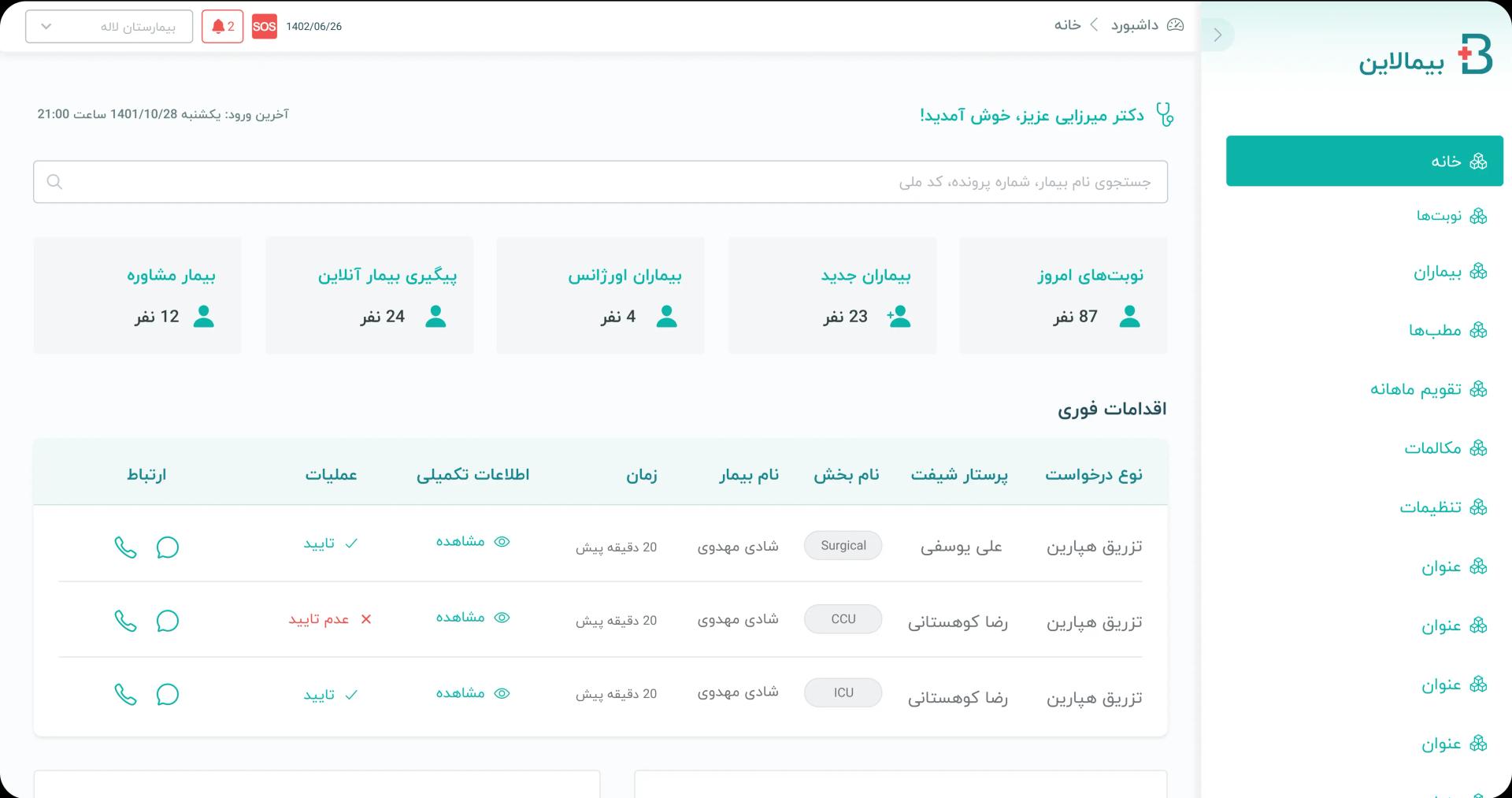Open chat for the ICU row
1512x798 pixels.
(167, 694)
